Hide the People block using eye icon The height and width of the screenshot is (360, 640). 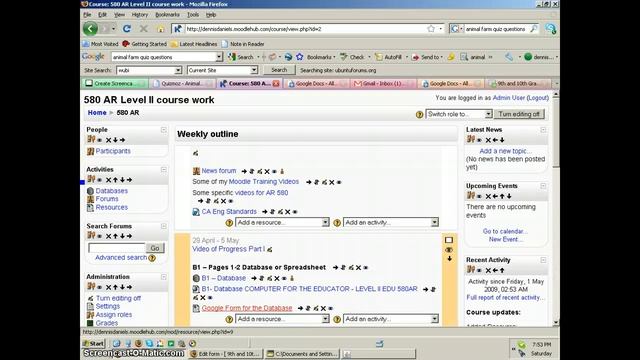pyautogui.click(x=100, y=140)
